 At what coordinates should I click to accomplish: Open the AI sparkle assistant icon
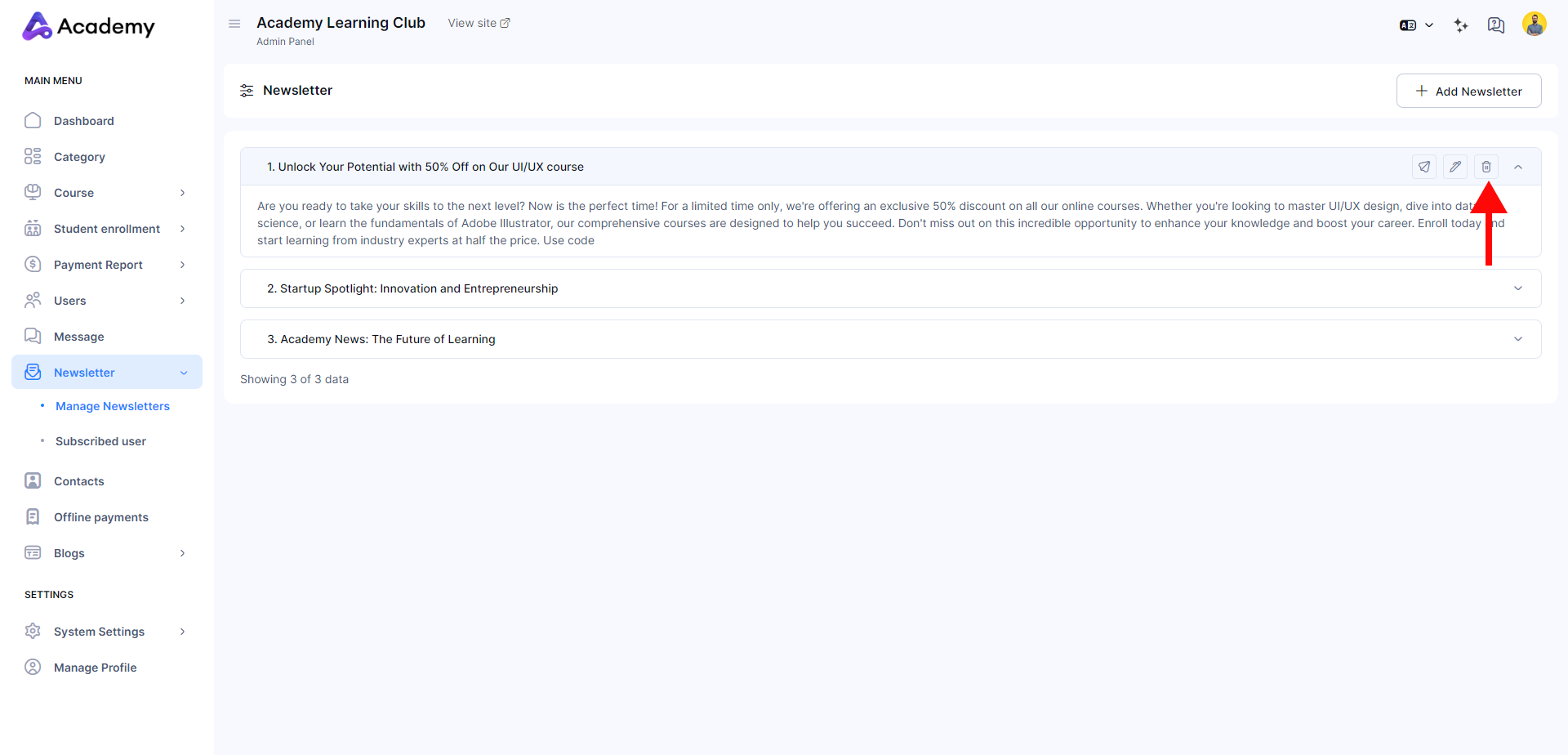(1461, 25)
